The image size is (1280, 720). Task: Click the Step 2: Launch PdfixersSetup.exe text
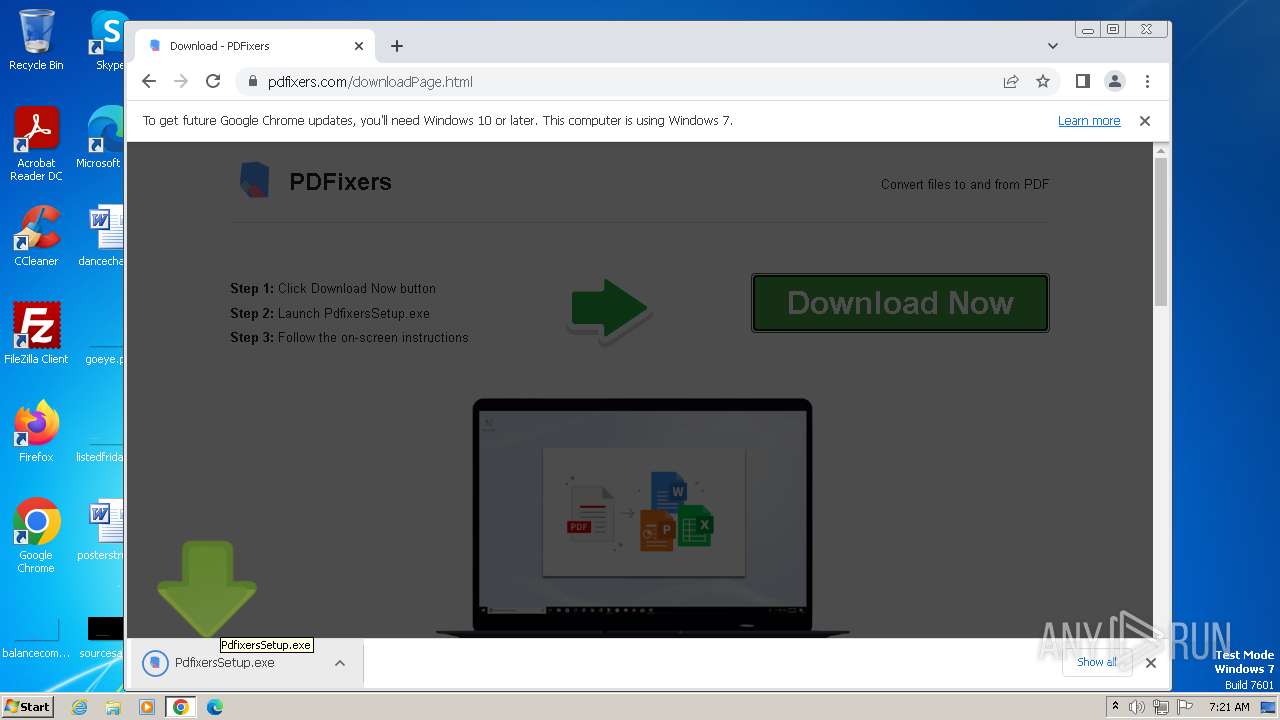click(x=330, y=313)
